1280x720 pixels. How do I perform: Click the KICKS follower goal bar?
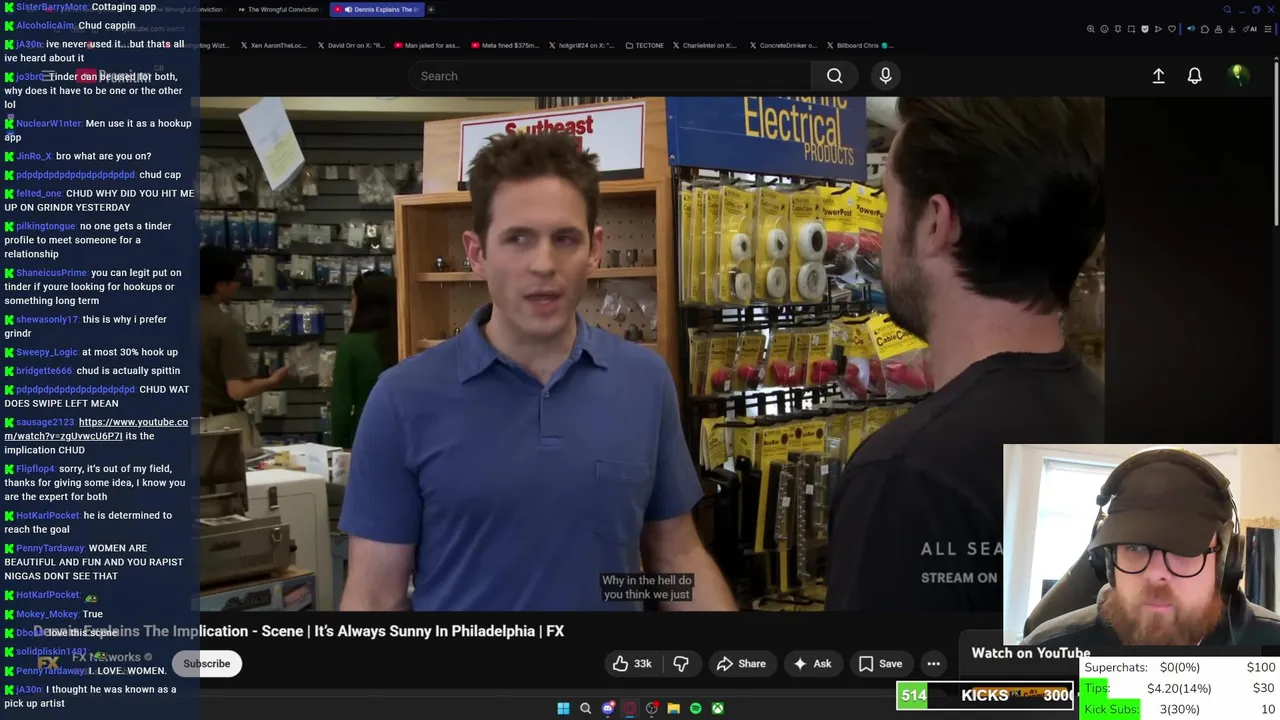[x=985, y=696]
